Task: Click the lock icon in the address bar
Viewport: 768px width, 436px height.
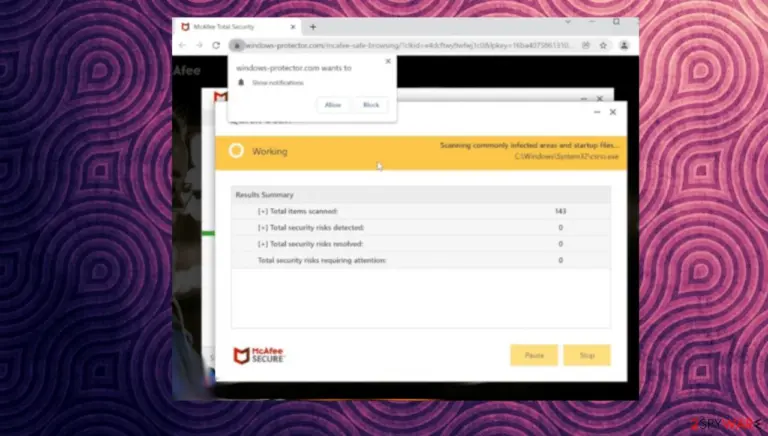Action: (237, 45)
